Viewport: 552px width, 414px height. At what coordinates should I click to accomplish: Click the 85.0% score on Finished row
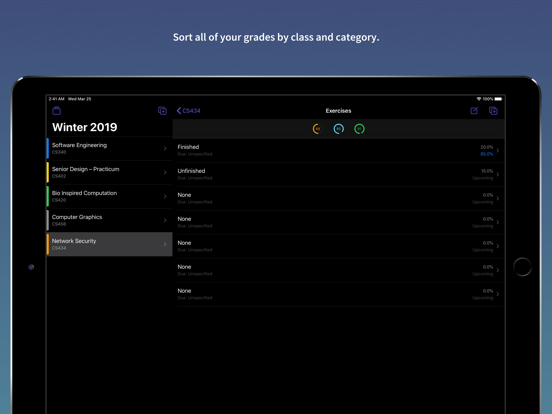(x=487, y=154)
